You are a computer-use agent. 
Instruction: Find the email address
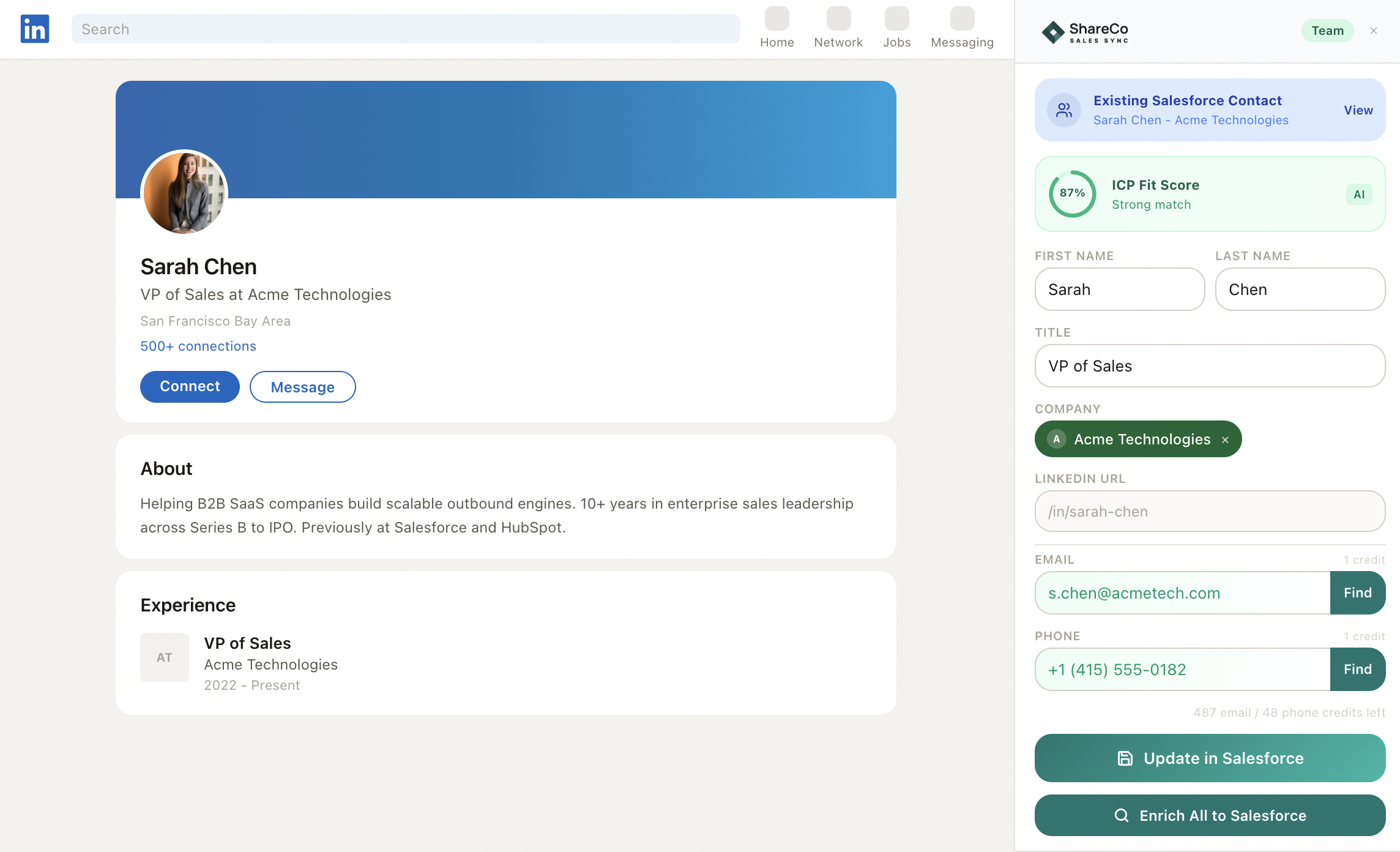1357,592
